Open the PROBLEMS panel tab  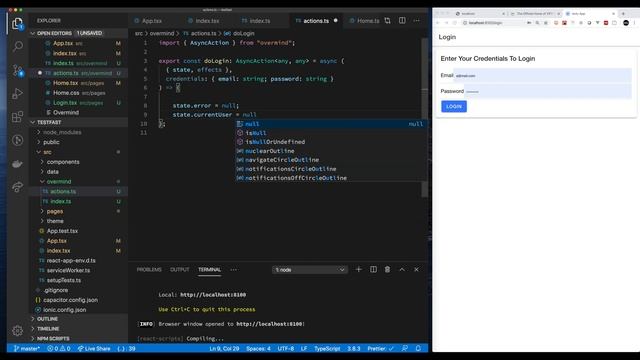click(x=149, y=270)
